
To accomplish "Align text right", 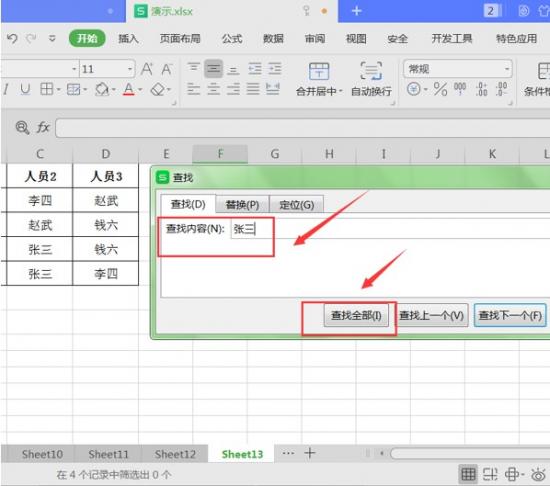I will click(x=233, y=89).
